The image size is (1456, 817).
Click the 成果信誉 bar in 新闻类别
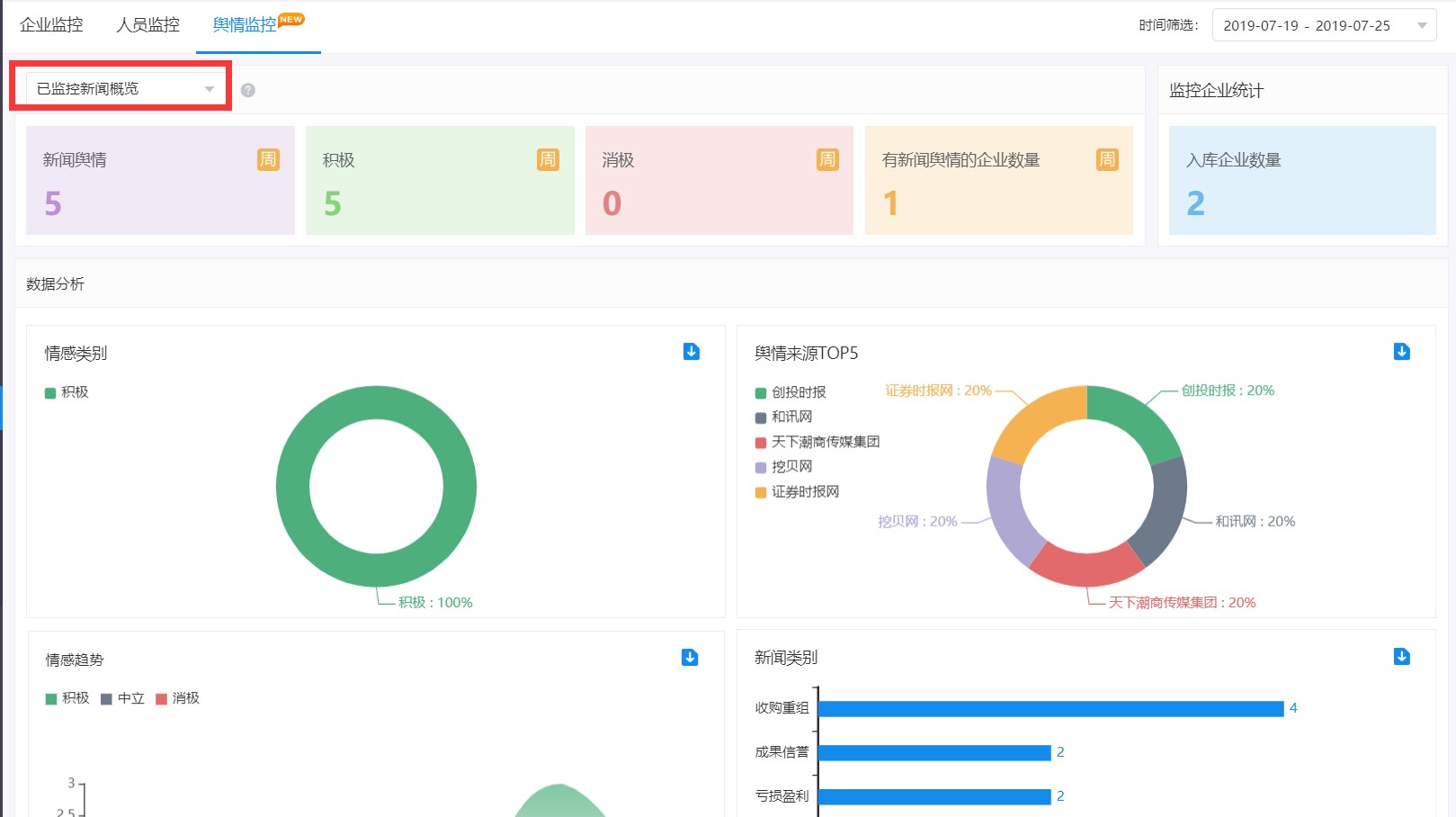(x=934, y=752)
